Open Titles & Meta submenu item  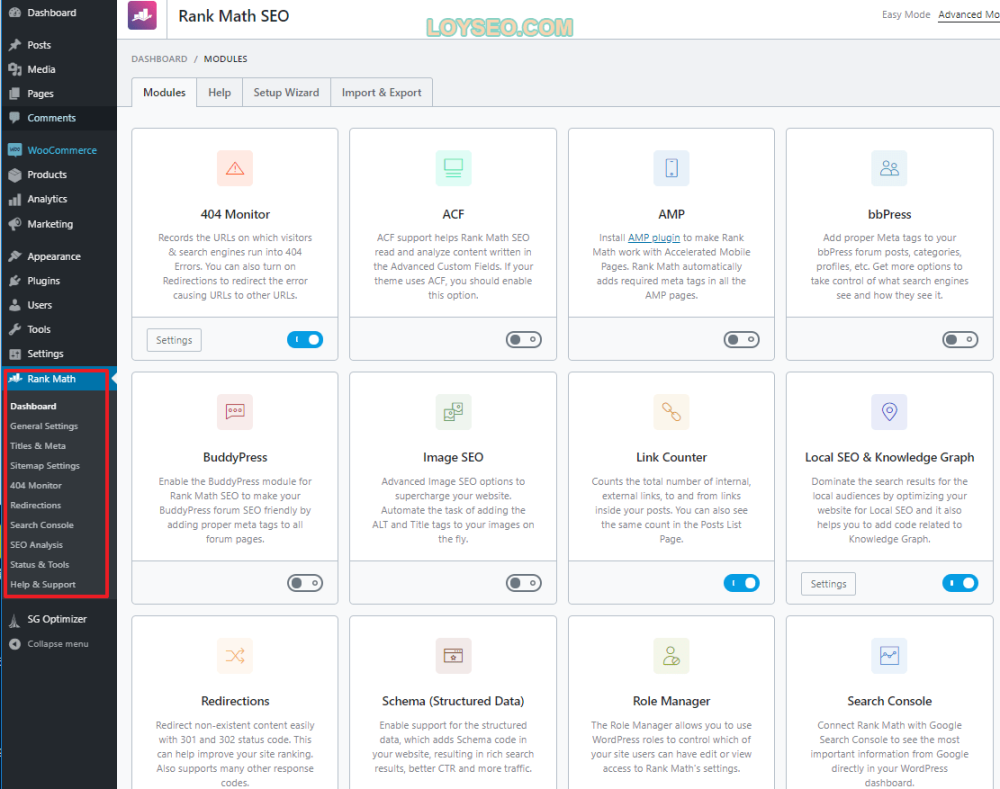pyautogui.click(x=38, y=446)
